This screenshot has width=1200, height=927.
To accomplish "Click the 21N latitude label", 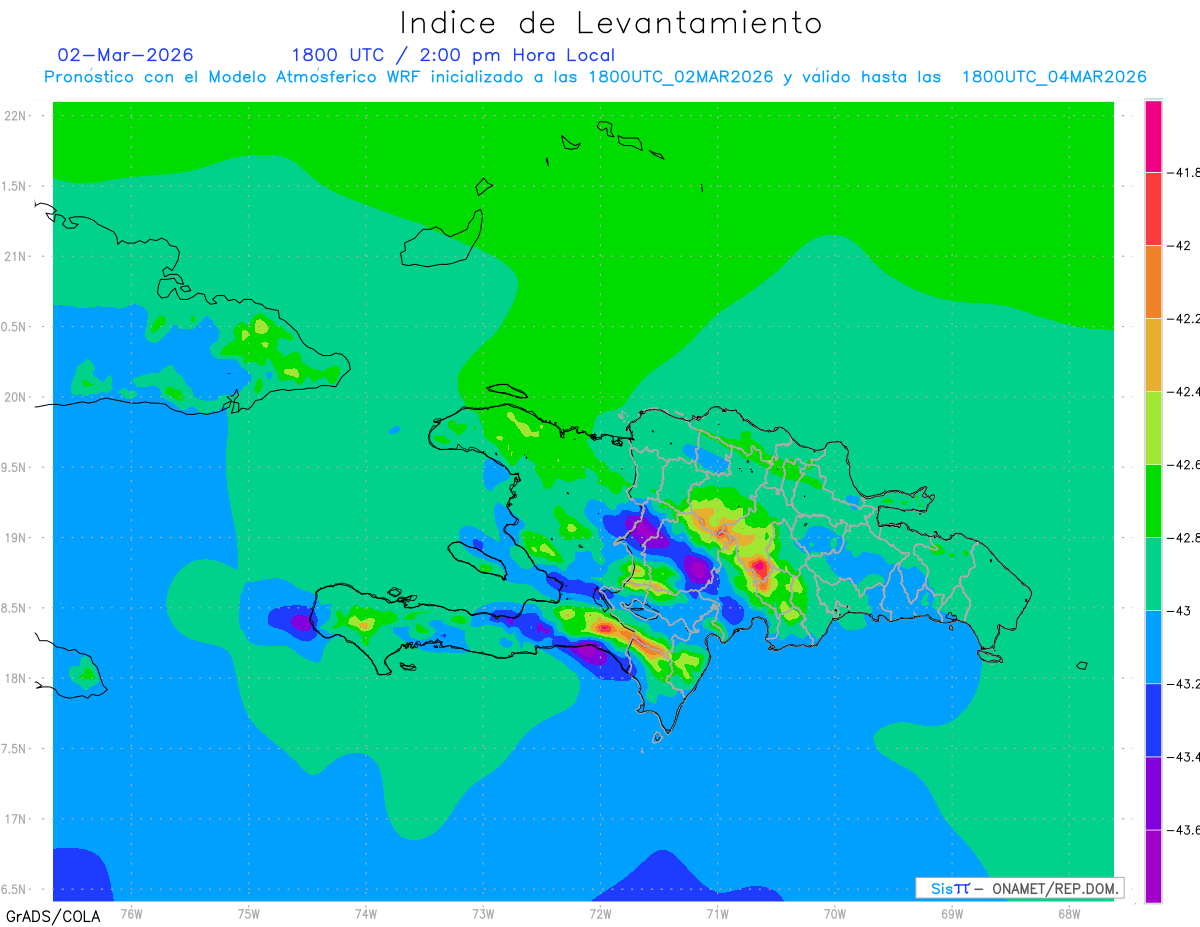I will (16, 256).
